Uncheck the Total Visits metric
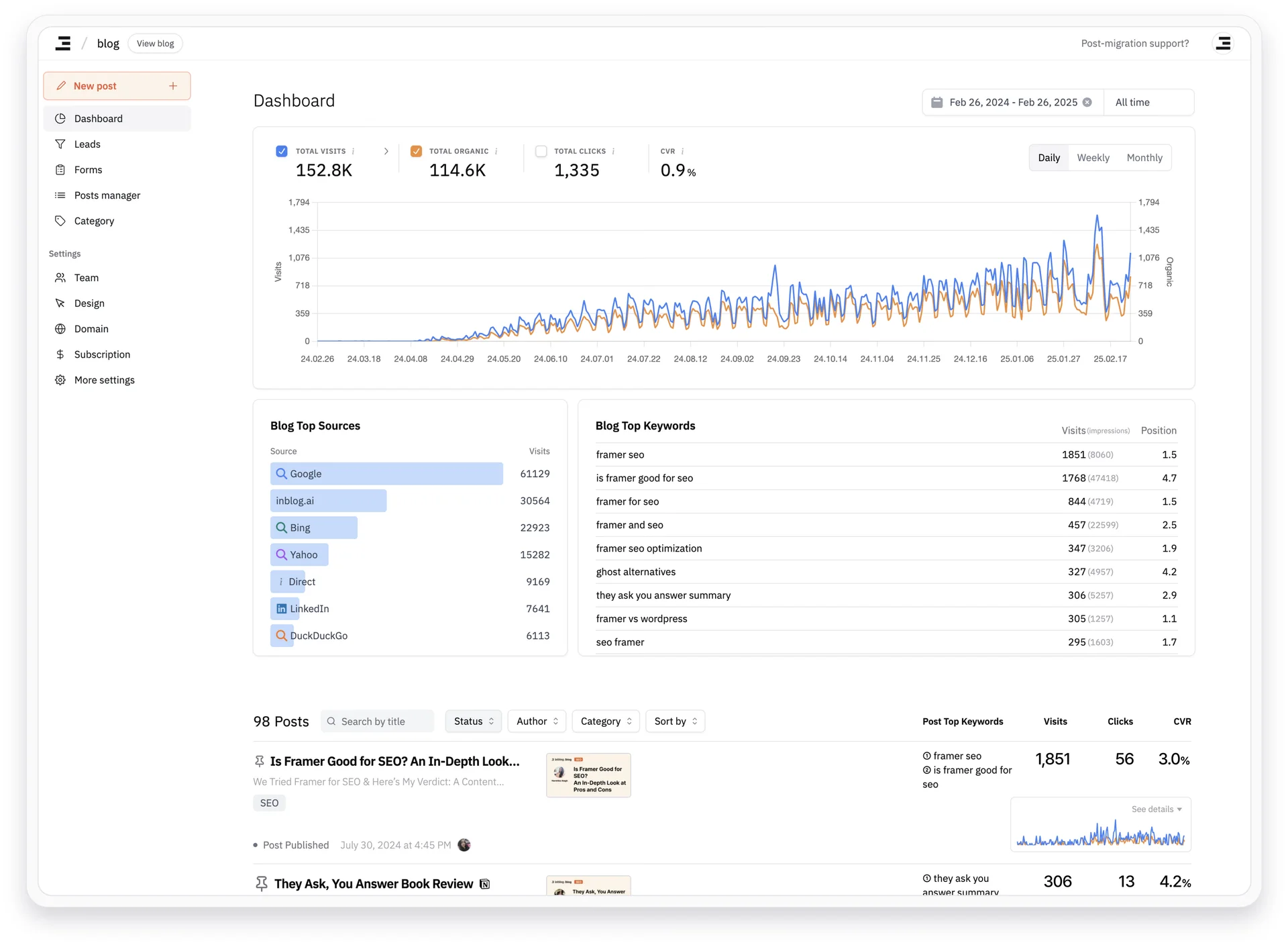Viewport: 1288px width, 945px height. pyautogui.click(x=281, y=151)
